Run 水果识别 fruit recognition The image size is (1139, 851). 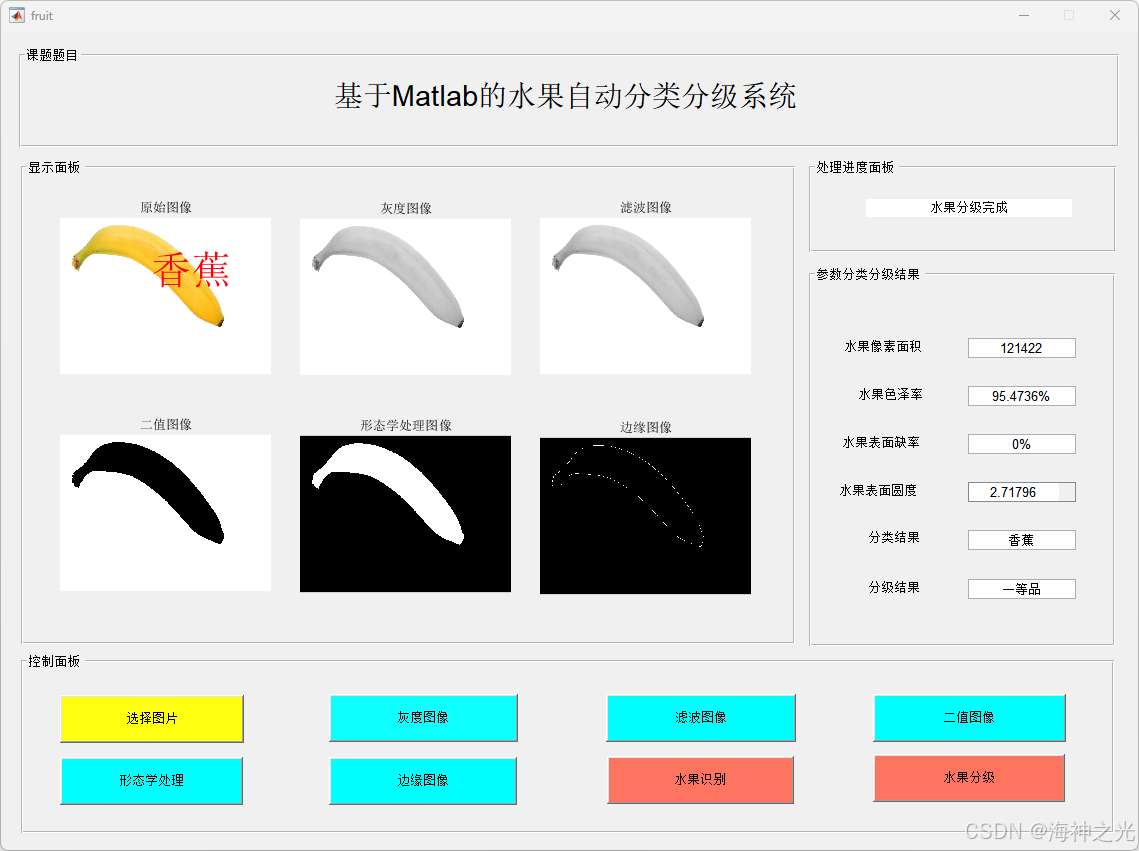click(700, 780)
